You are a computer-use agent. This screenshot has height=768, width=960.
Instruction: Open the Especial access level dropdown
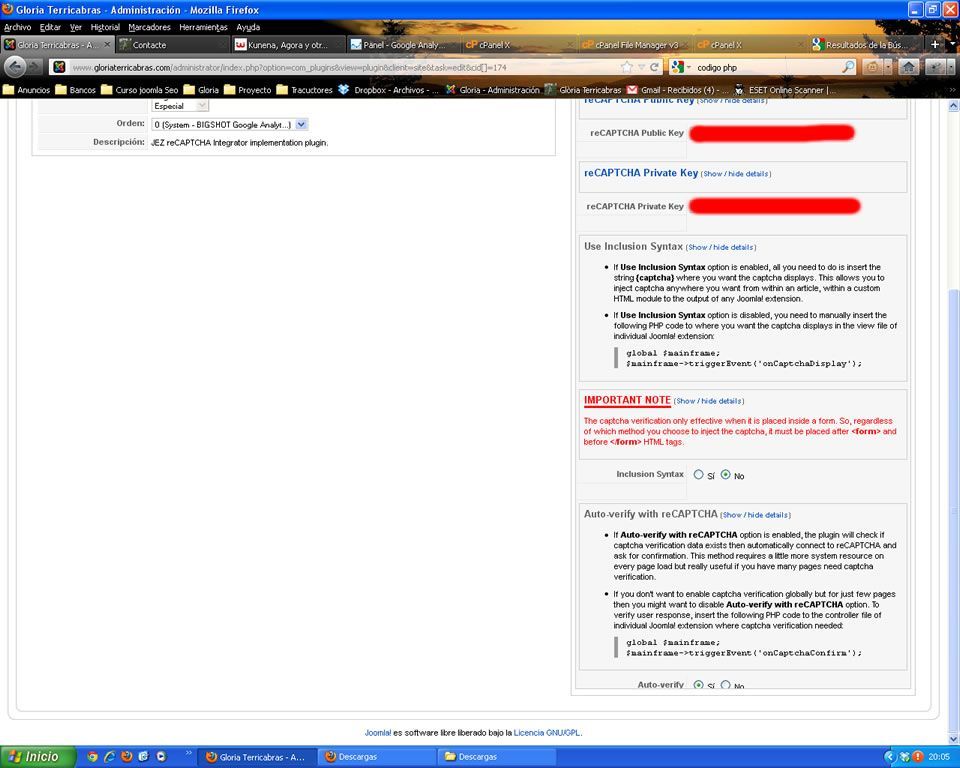[180, 106]
